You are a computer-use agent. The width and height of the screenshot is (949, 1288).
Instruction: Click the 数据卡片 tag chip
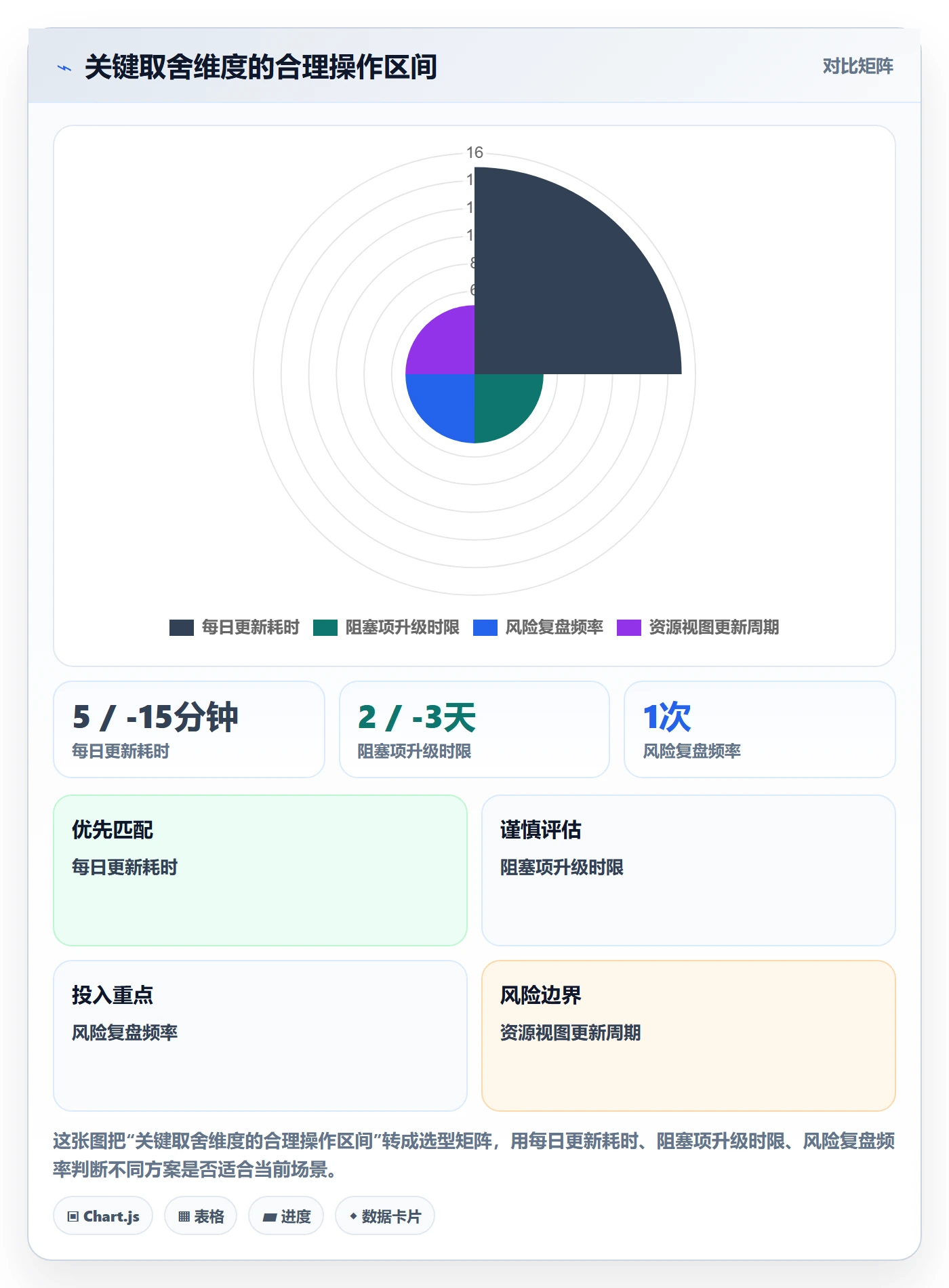(x=385, y=1216)
